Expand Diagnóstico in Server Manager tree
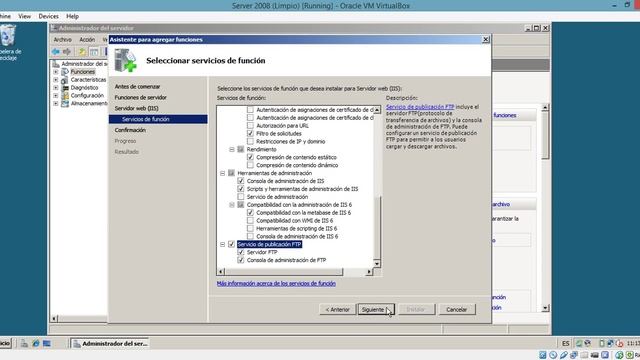The image size is (640, 360). (x=56, y=88)
